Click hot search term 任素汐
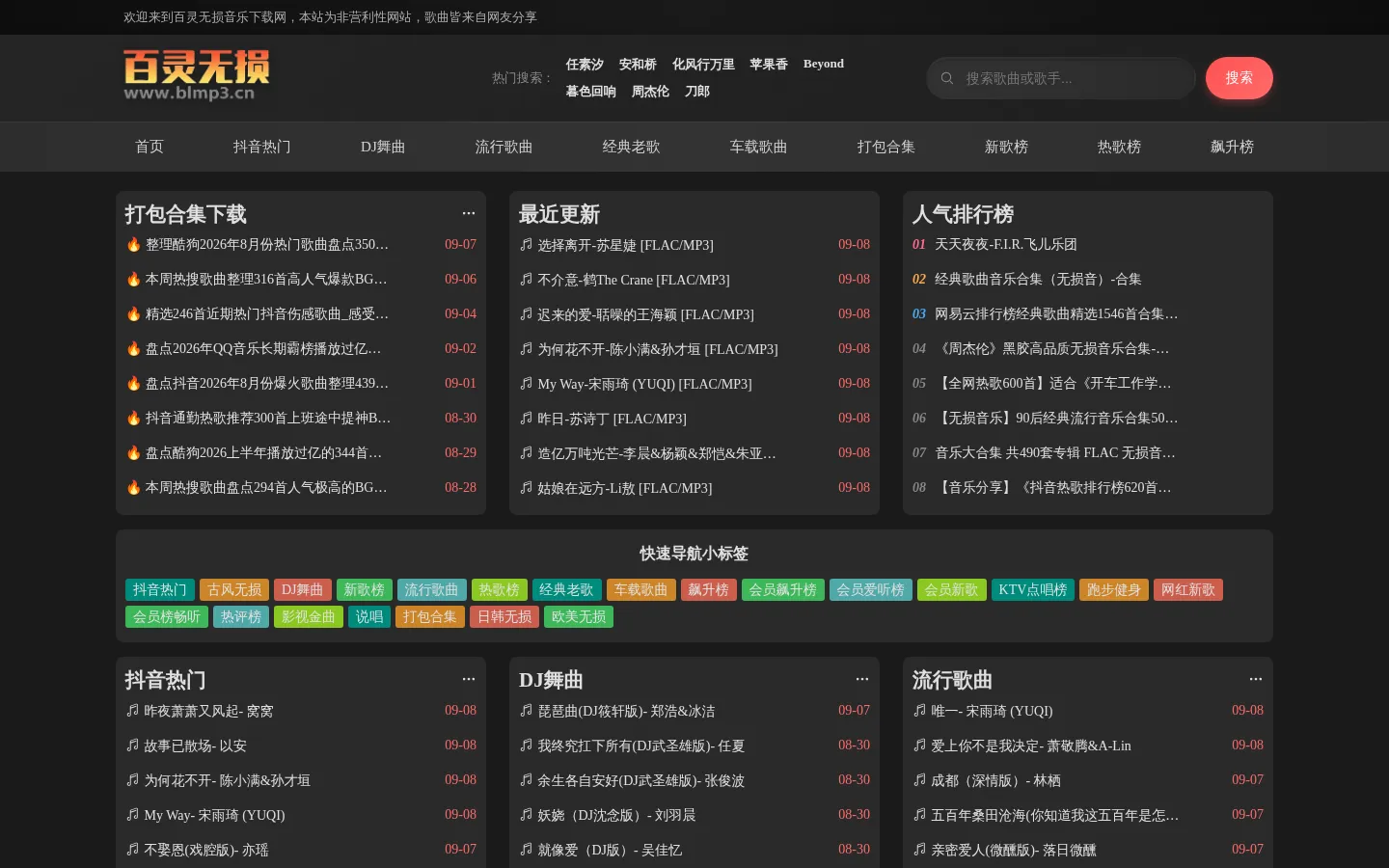This screenshot has width=1389, height=868. pos(585,64)
